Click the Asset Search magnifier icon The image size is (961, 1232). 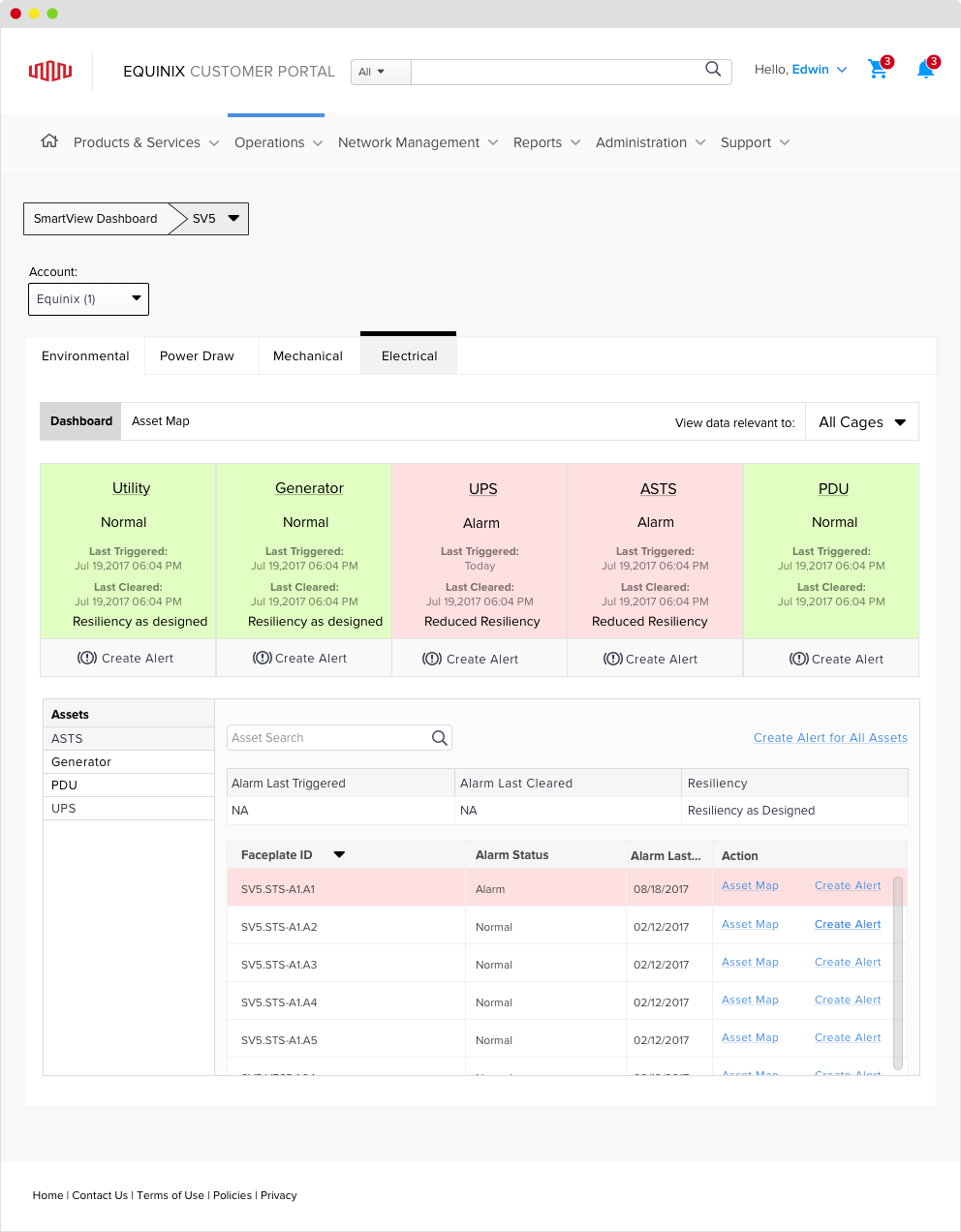440,738
